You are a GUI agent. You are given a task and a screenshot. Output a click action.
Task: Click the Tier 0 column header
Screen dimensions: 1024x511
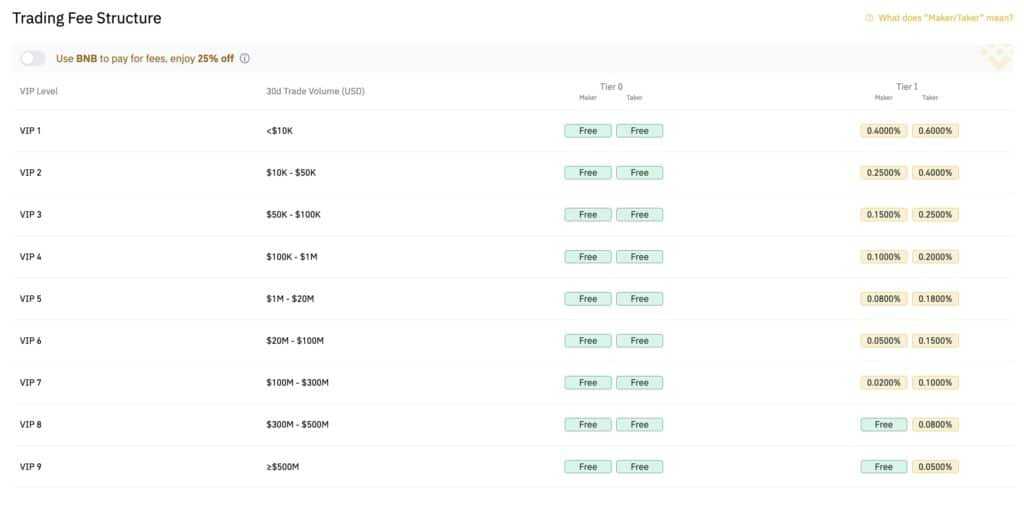pos(613,87)
